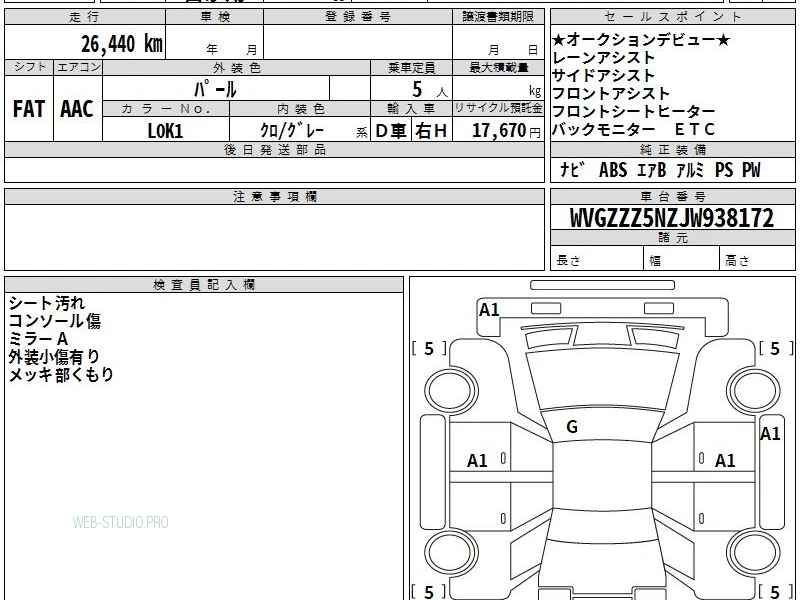The height and width of the screenshot is (600, 800).
Task: Select the バックモニター ETC line
Action: (x=634, y=129)
